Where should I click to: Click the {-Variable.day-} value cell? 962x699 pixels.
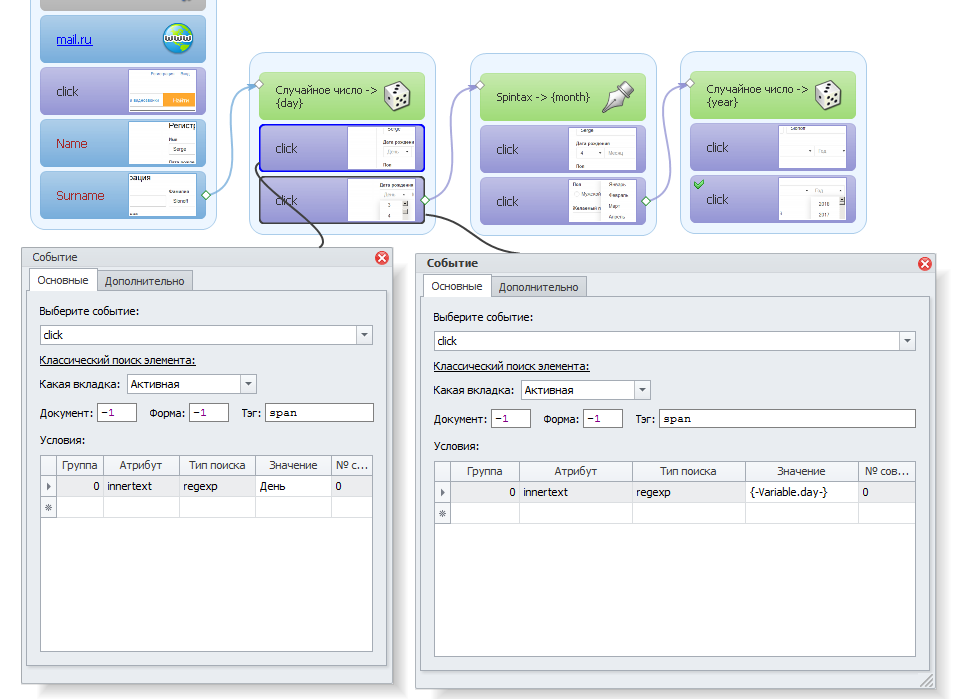pyautogui.click(x=801, y=492)
